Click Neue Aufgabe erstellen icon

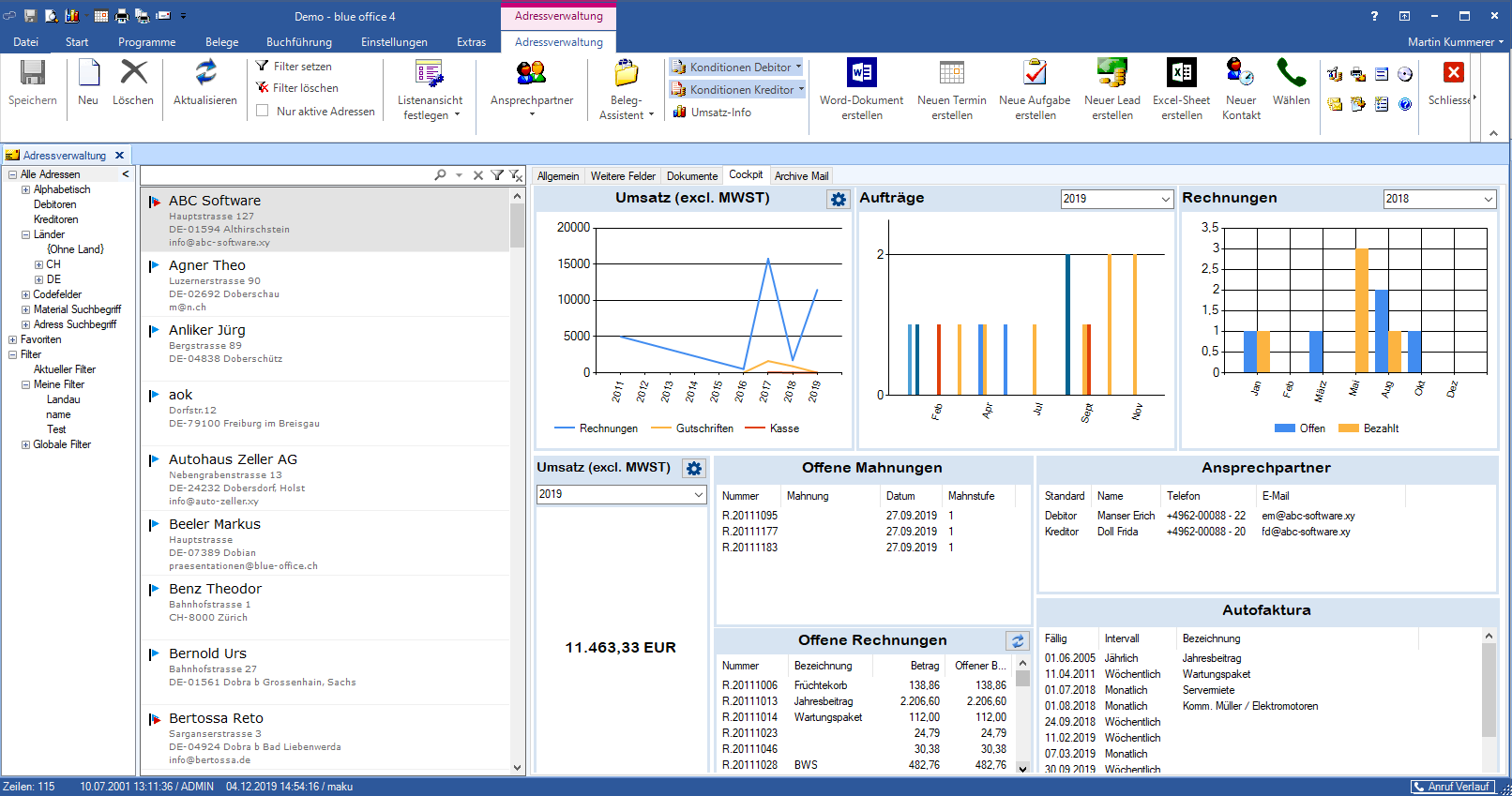click(1035, 74)
